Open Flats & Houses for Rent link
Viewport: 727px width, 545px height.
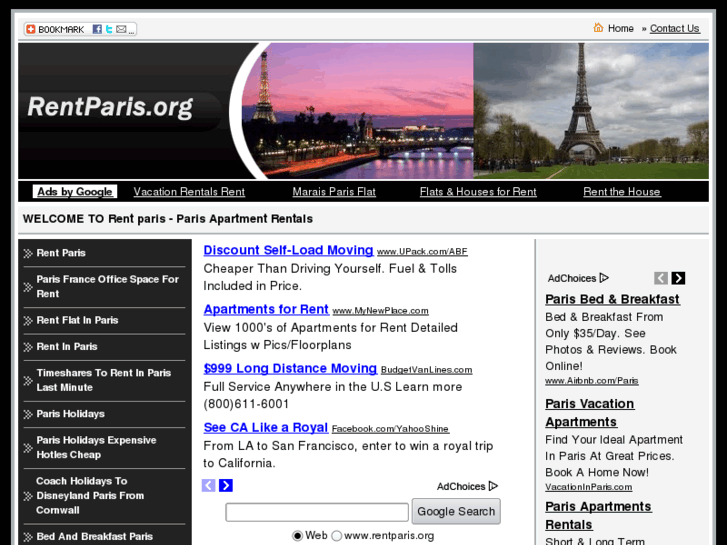tap(478, 192)
